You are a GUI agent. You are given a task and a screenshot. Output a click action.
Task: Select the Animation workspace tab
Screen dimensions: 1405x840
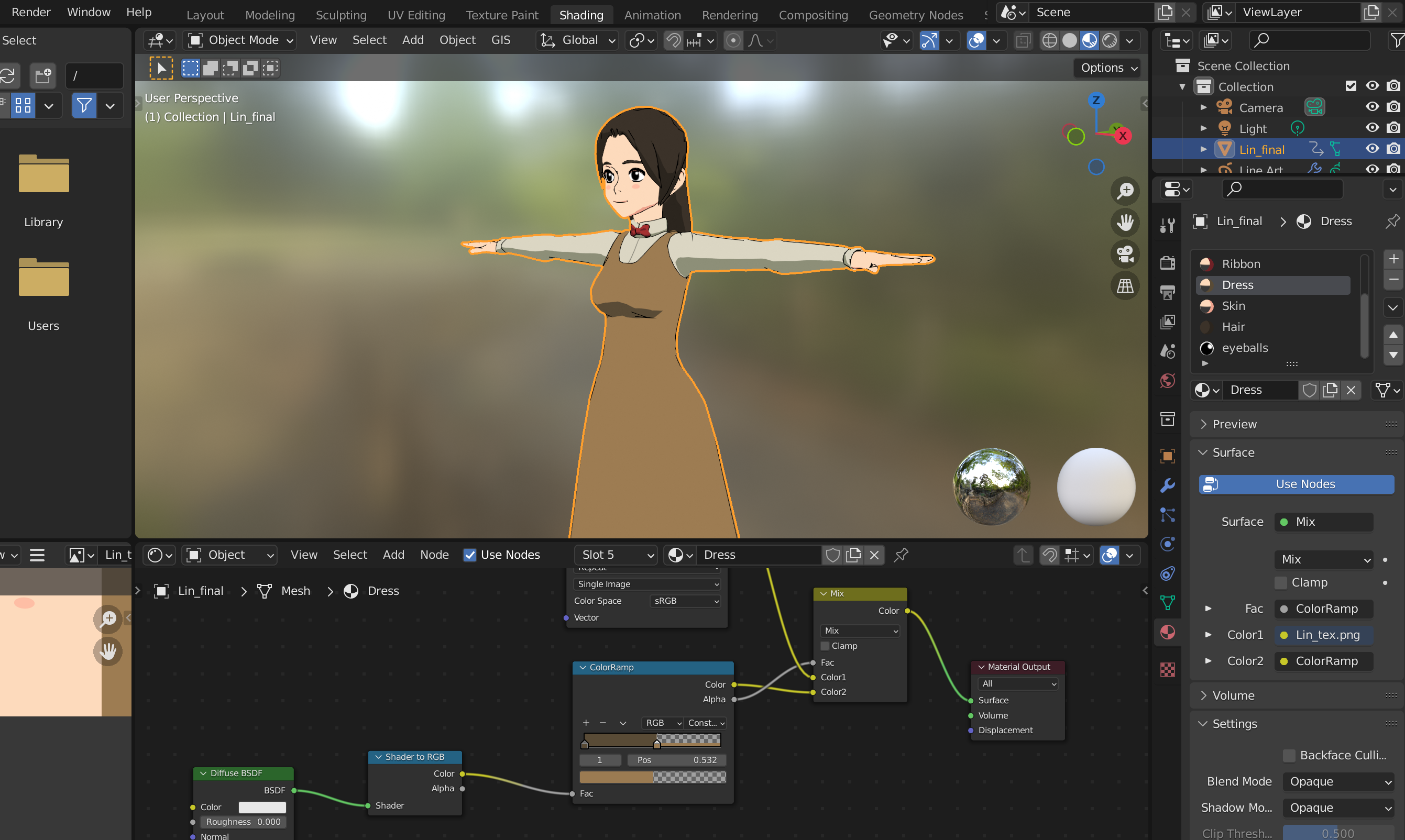(x=651, y=14)
